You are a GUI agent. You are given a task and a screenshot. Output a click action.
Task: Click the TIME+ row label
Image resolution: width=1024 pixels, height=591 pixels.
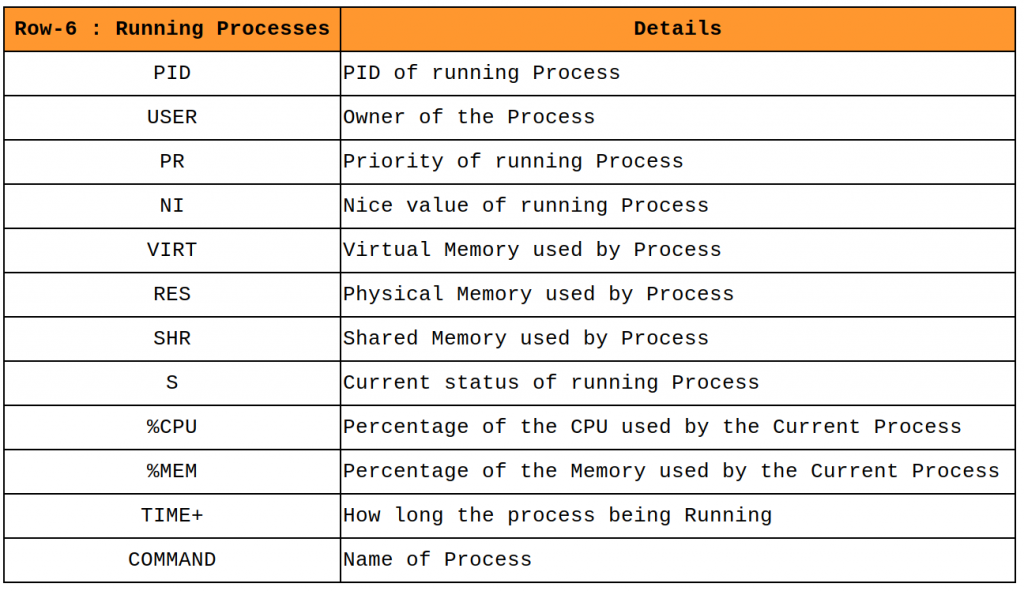(172, 515)
